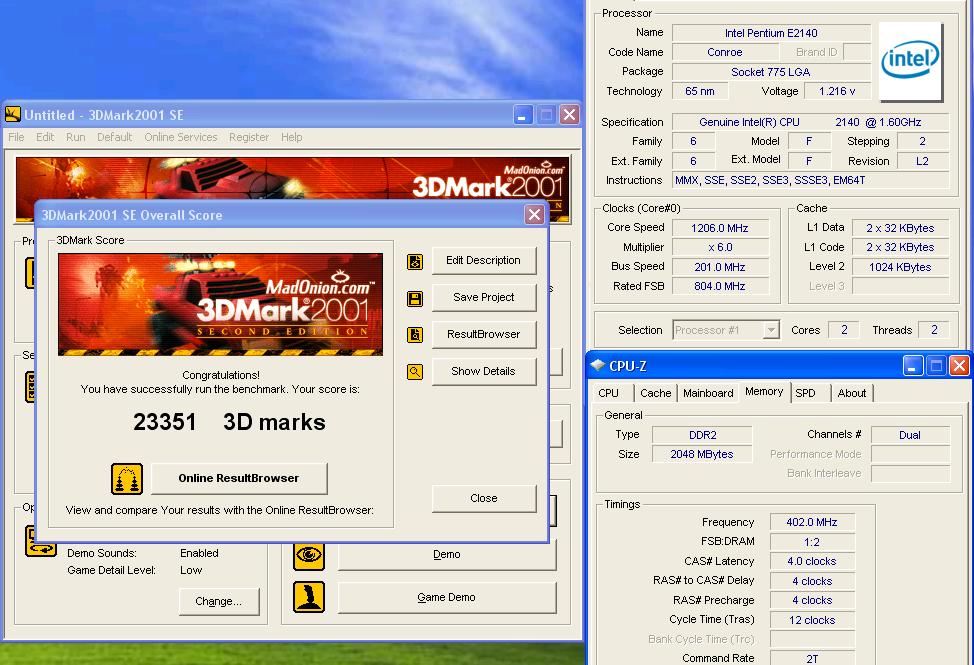Click the Enabled demo sounds value

coord(199,553)
